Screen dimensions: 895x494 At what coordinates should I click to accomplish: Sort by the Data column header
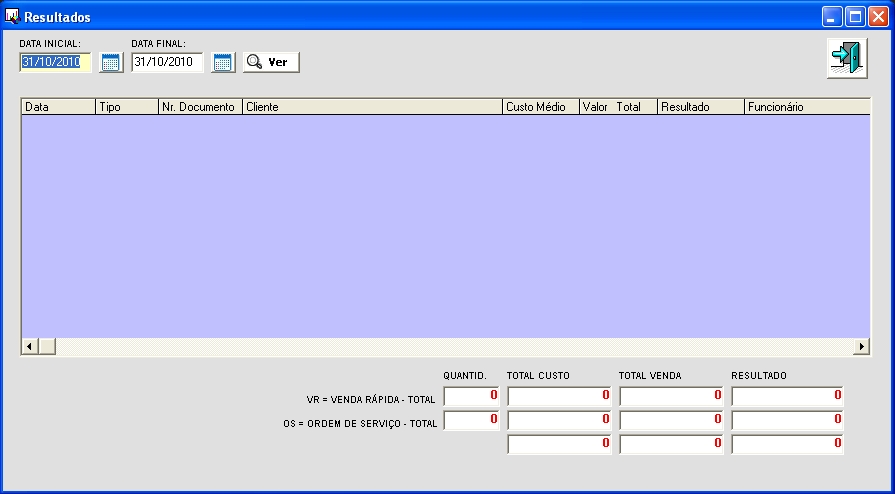tap(58, 106)
